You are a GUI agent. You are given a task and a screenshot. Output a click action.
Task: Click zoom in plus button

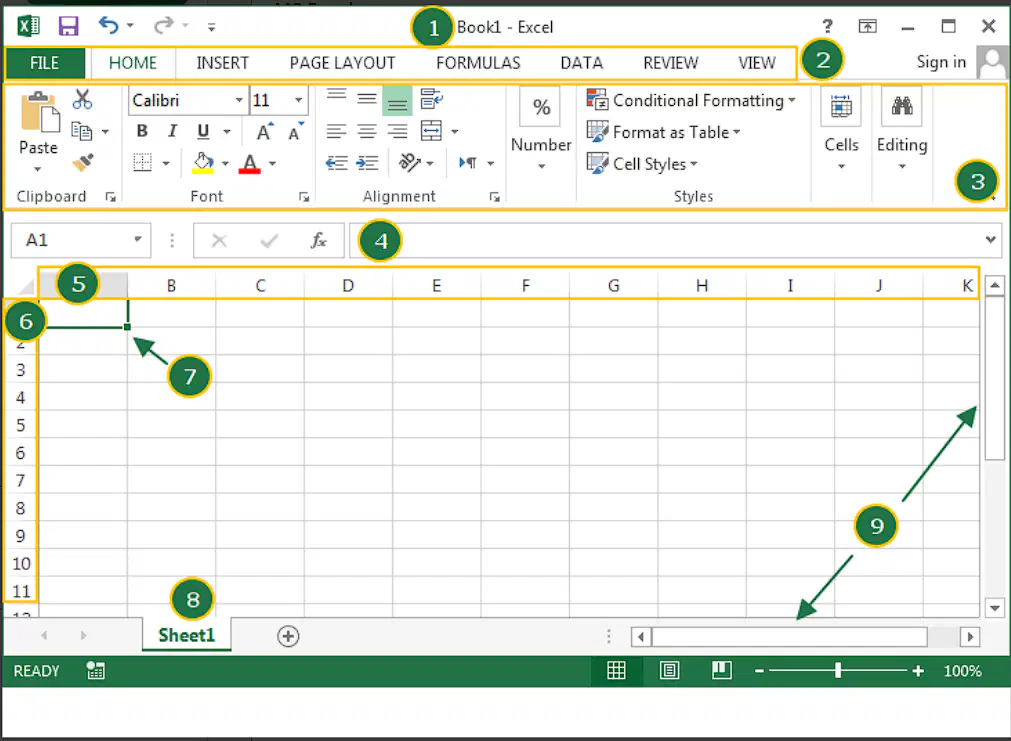pos(918,671)
